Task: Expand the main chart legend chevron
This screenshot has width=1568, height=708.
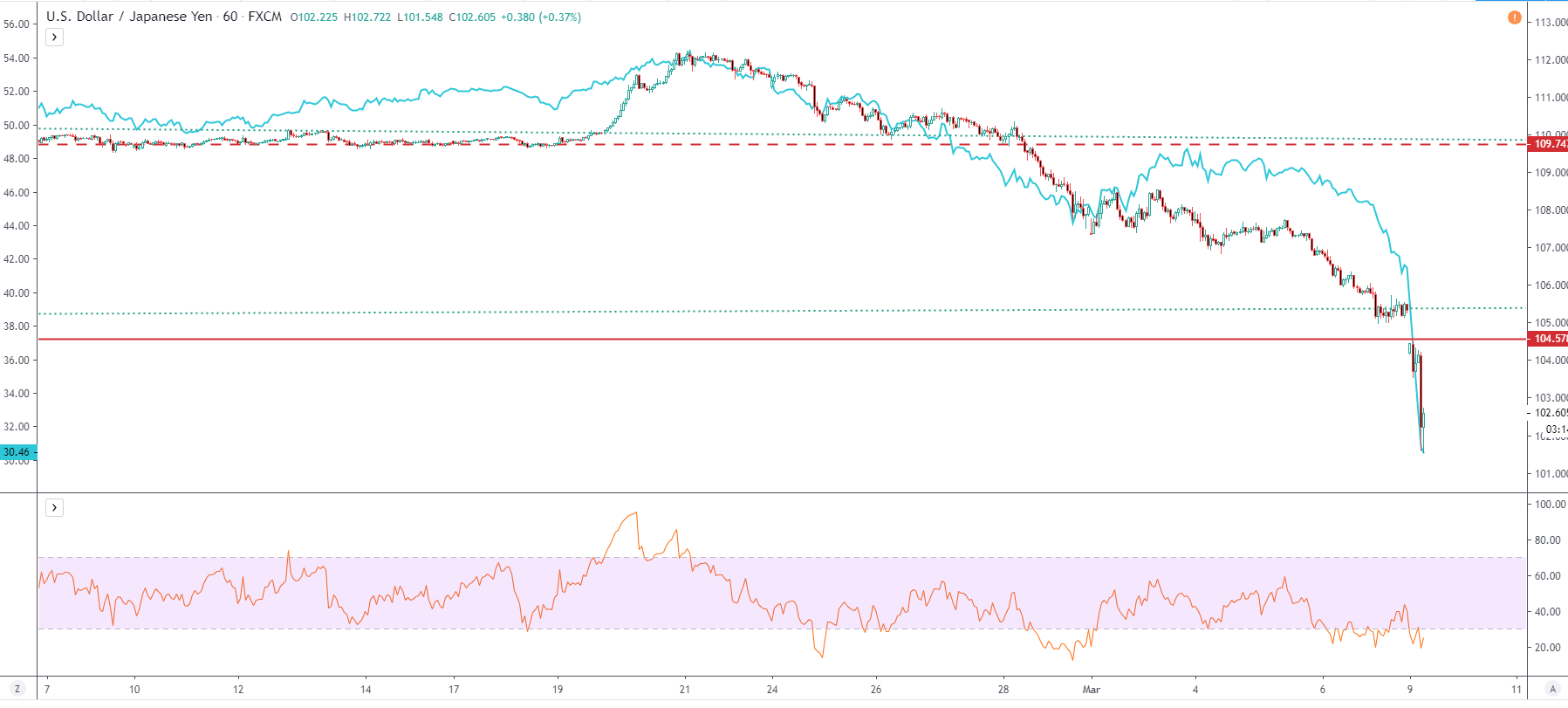Action: [54, 37]
